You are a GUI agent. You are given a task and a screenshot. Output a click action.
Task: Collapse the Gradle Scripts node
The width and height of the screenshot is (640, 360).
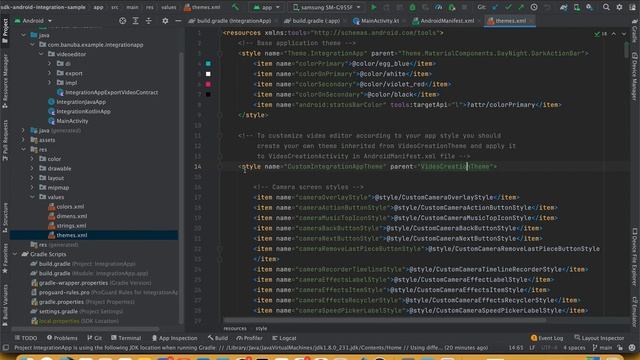click(x=15, y=254)
